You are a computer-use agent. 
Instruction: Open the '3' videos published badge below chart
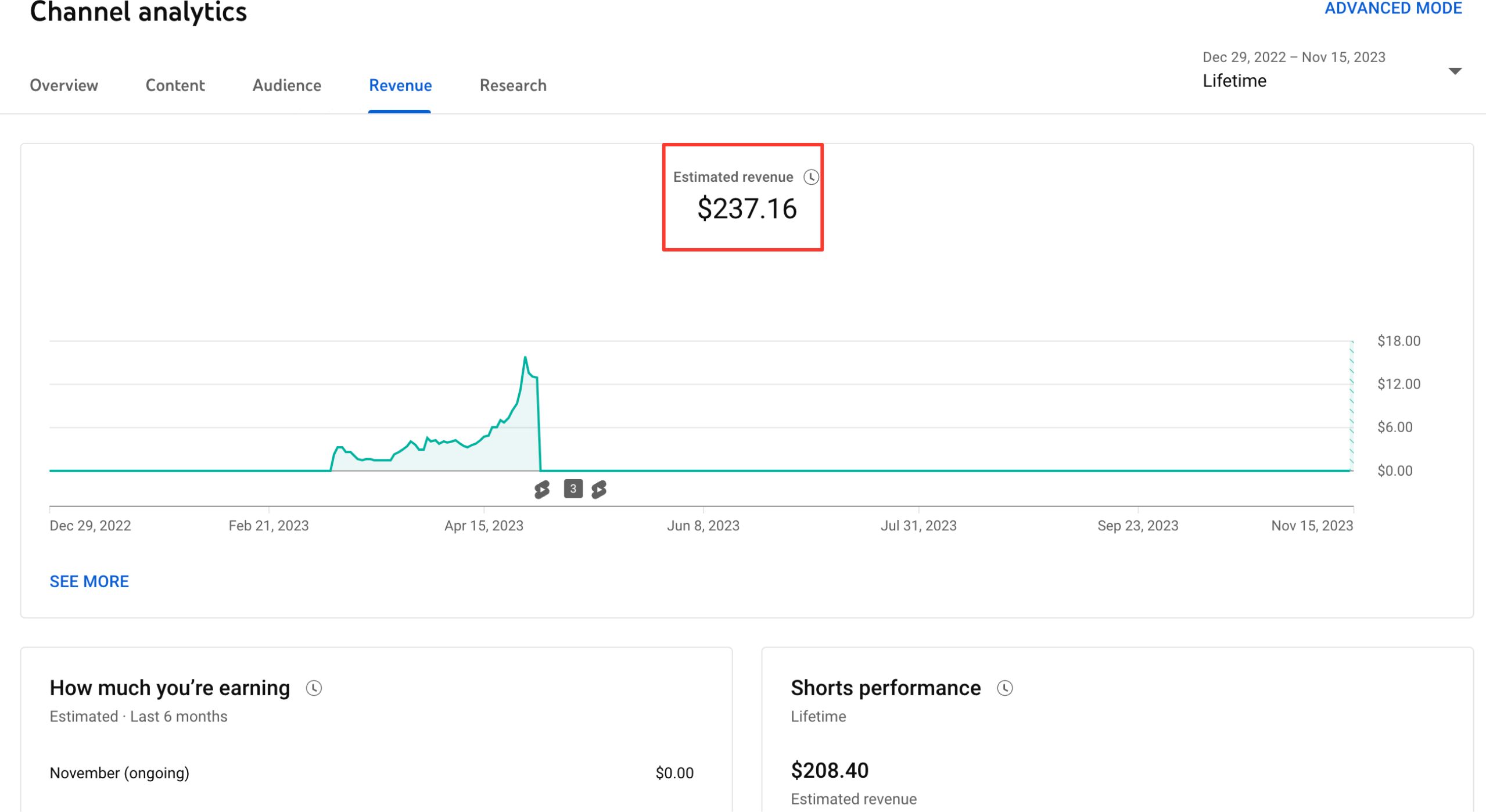573,489
